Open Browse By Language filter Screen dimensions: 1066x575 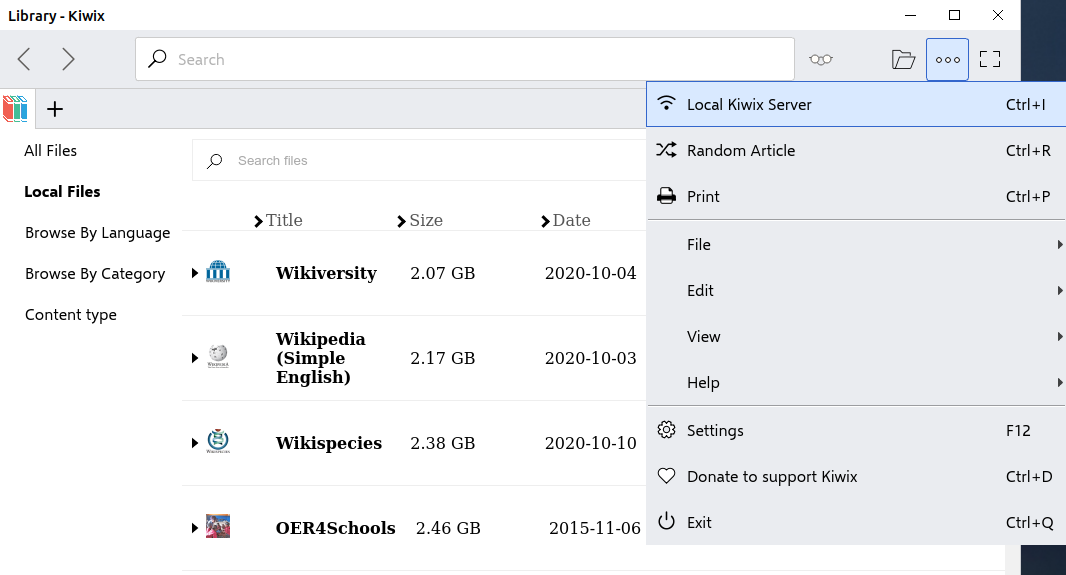tap(97, 233)
